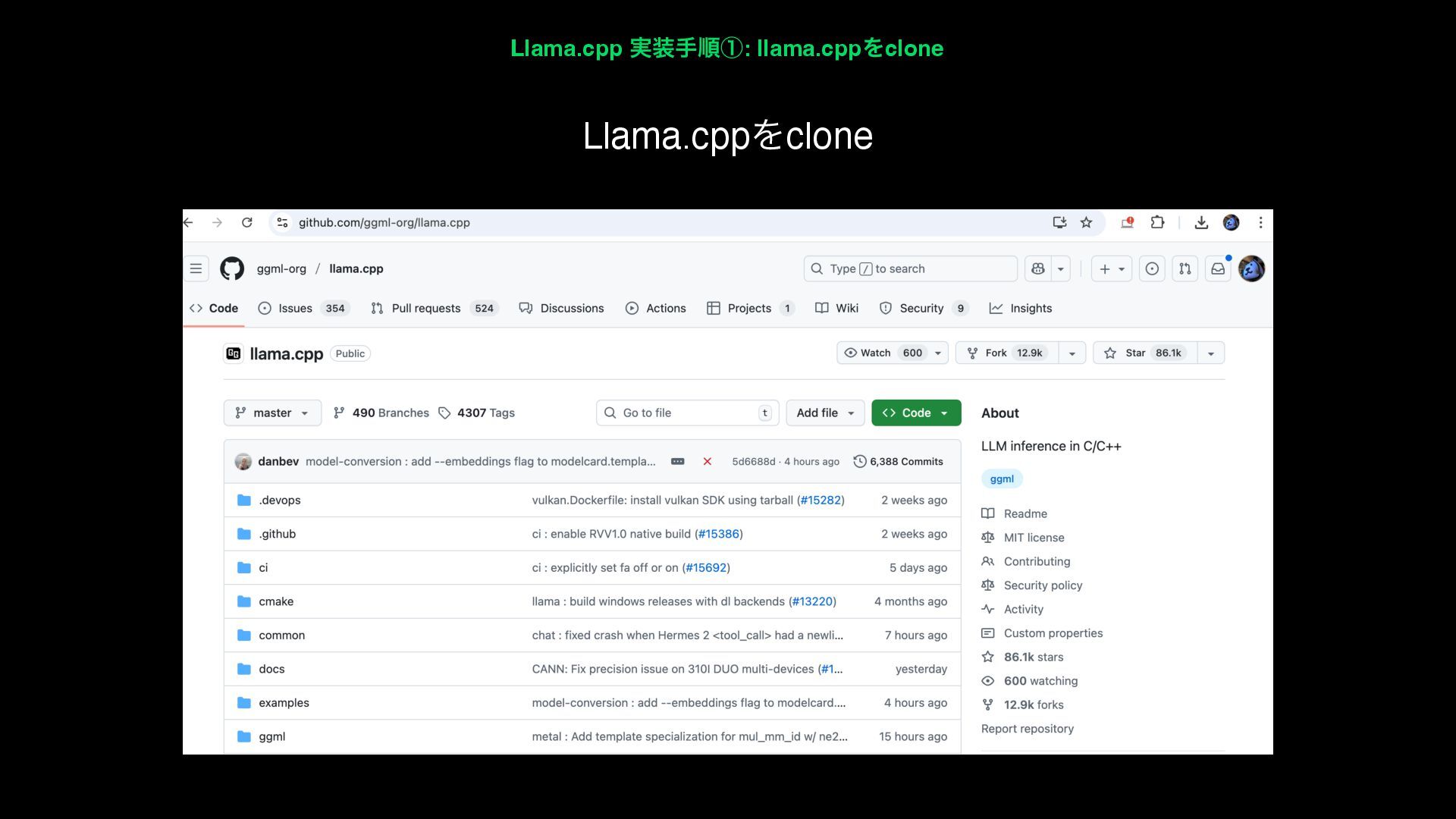Open site information icon in address bar
This screenshot has width=1456, height=819.
pos(282,222)
